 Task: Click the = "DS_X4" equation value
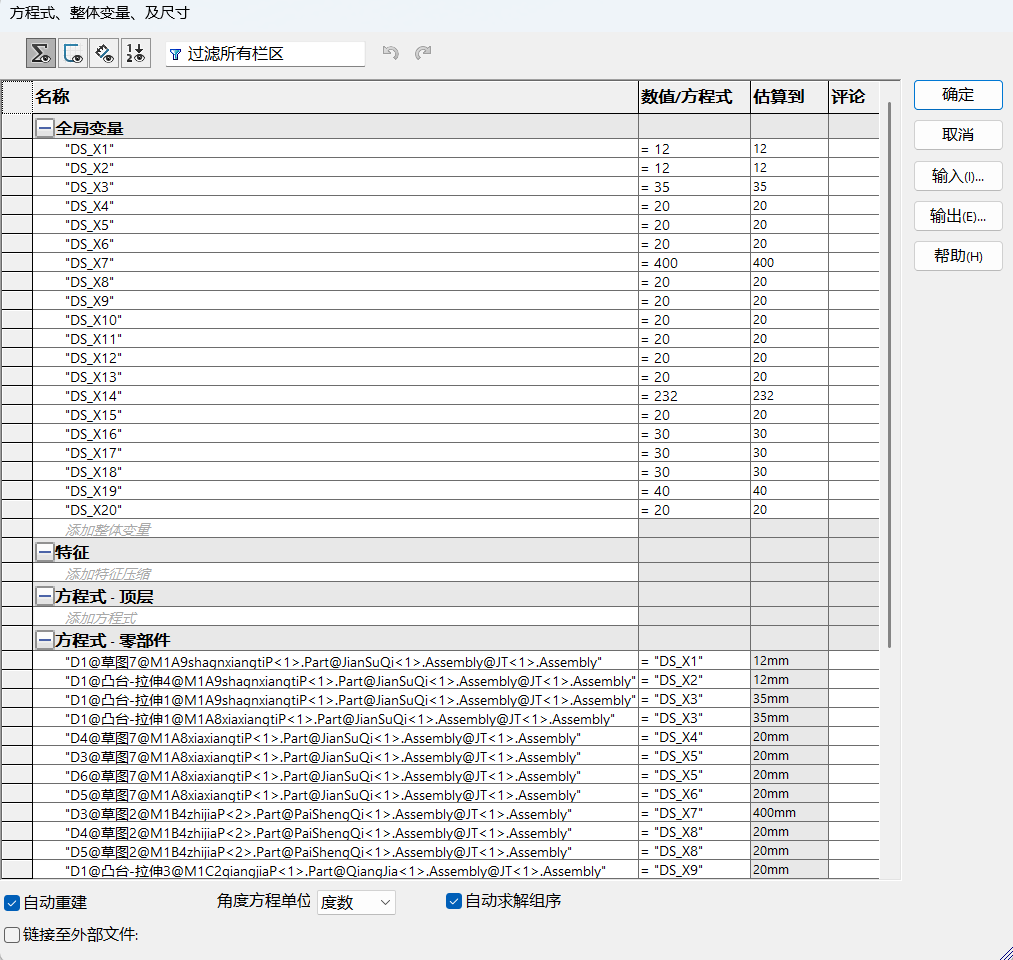[694, 737]
